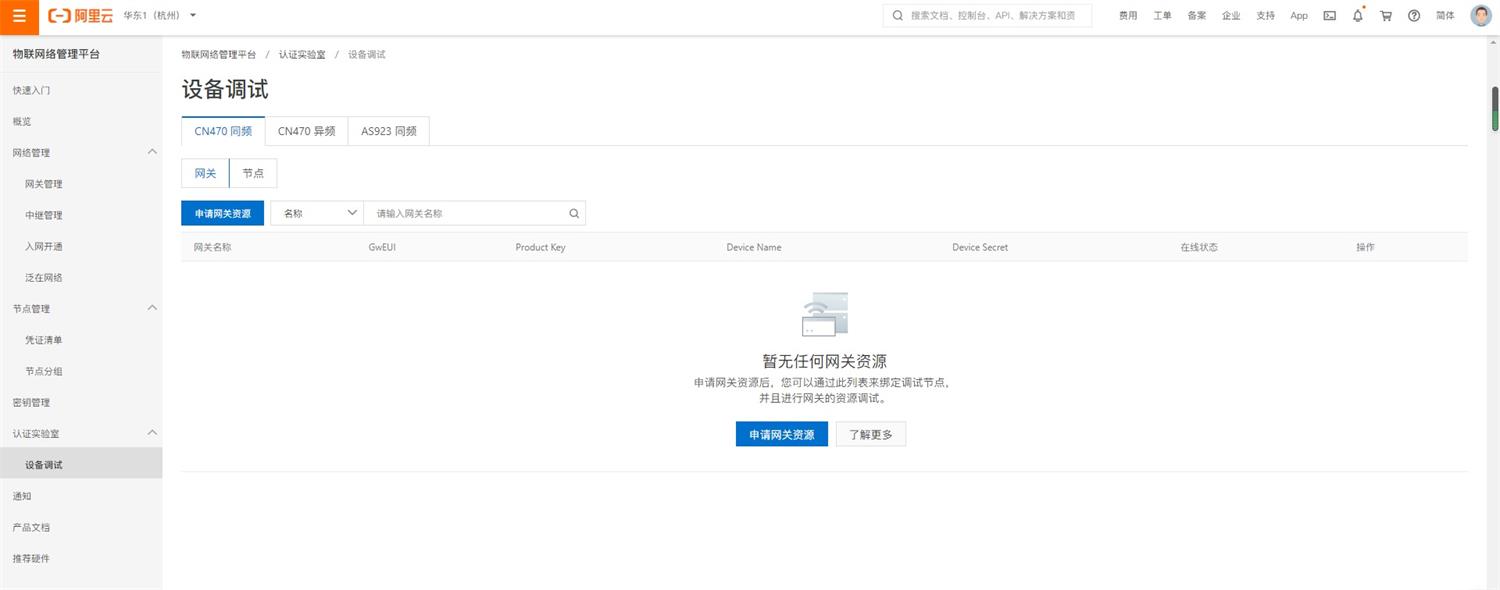The width and height of the screenshot is (1500, 590).
Task: Click the 了解更多 button
Action: pyautogui.click(x=870, y=434)
